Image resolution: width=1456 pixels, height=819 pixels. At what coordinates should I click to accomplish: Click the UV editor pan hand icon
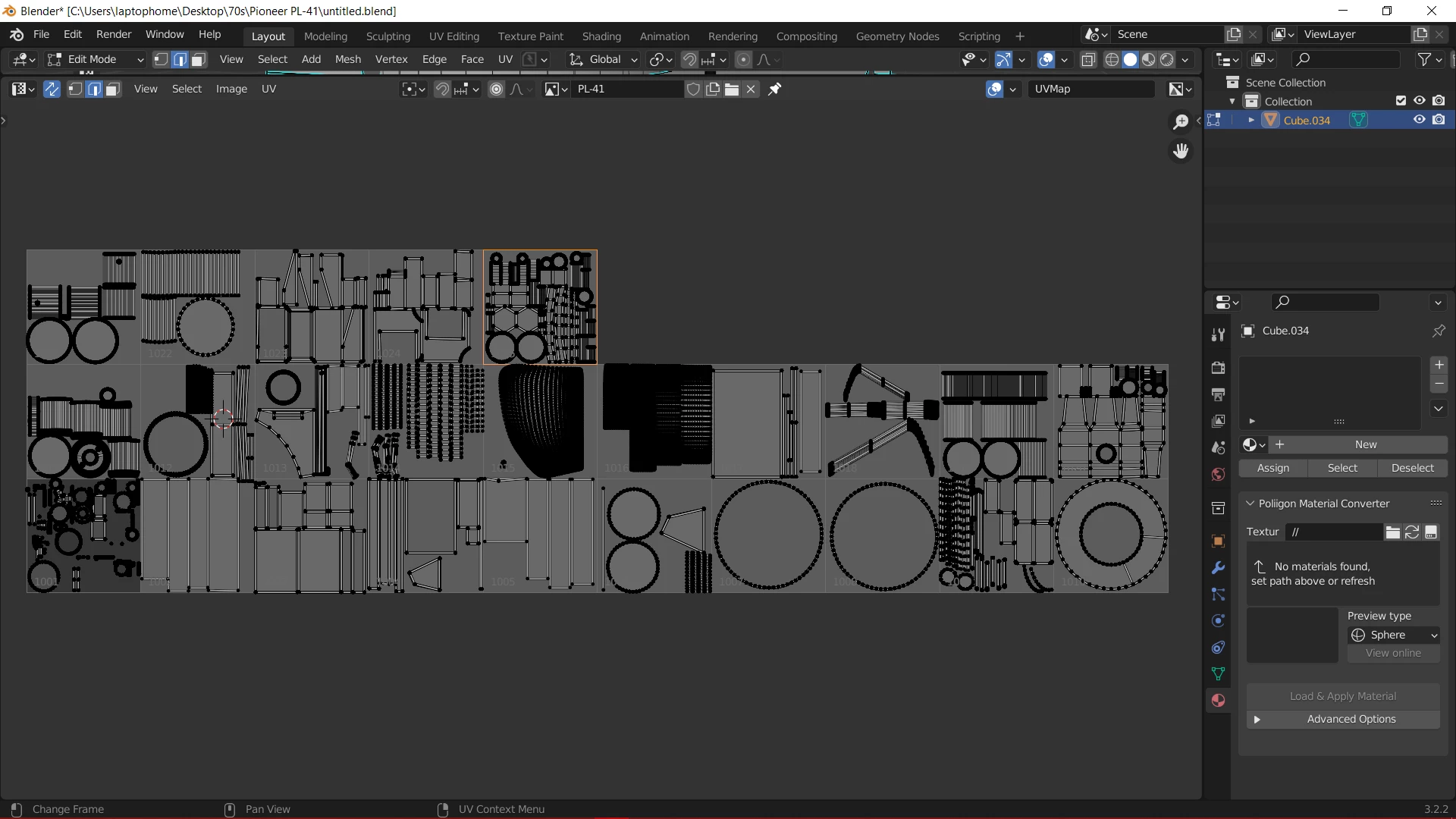(x=1181, y=152)
